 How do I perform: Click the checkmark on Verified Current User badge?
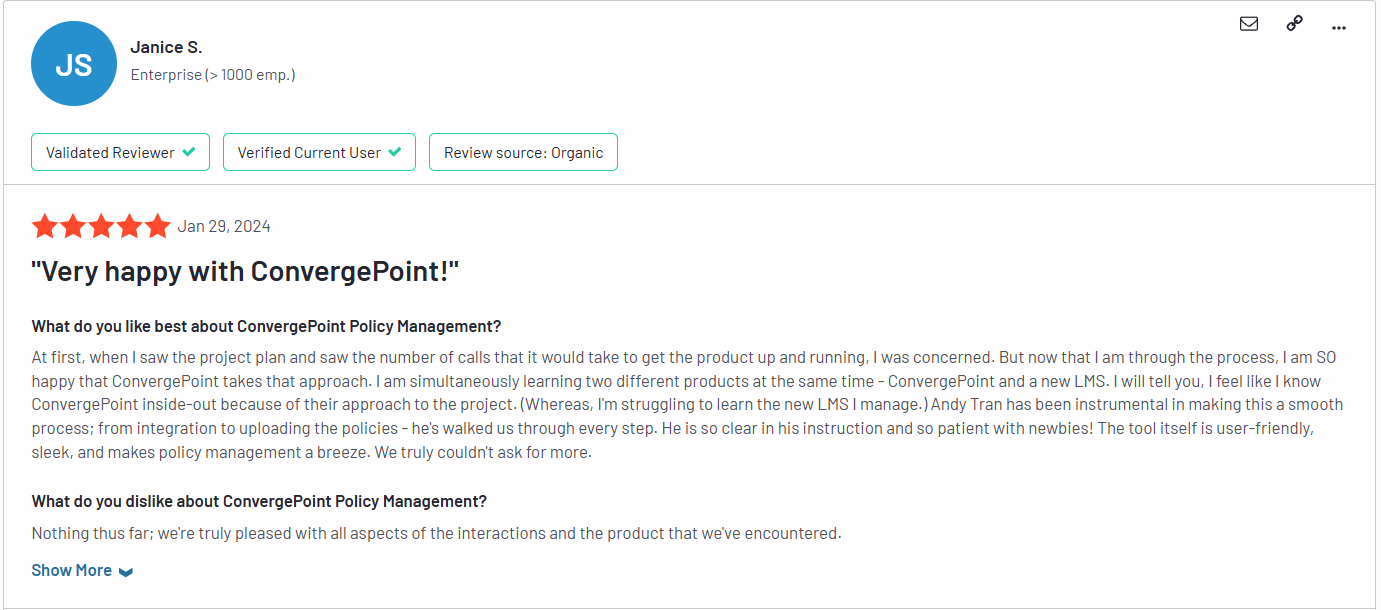tap(396, 151)
